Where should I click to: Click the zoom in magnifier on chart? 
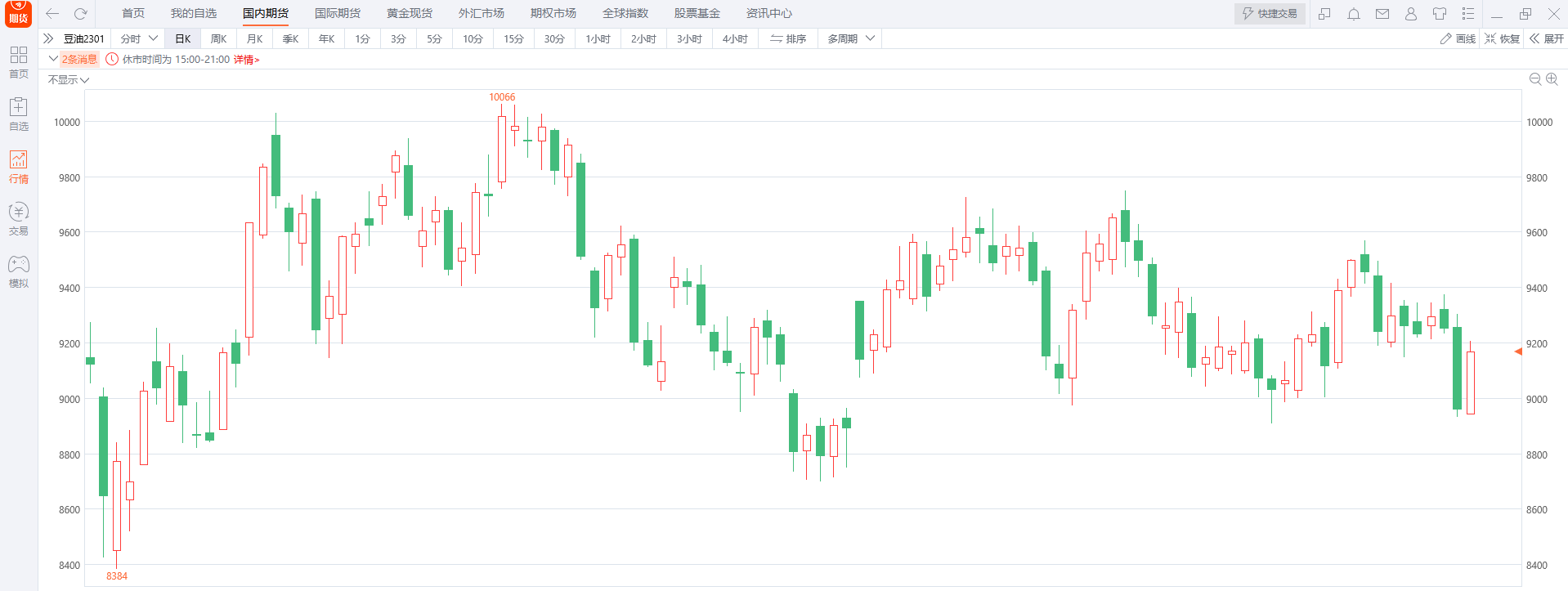pos(1552,79)
